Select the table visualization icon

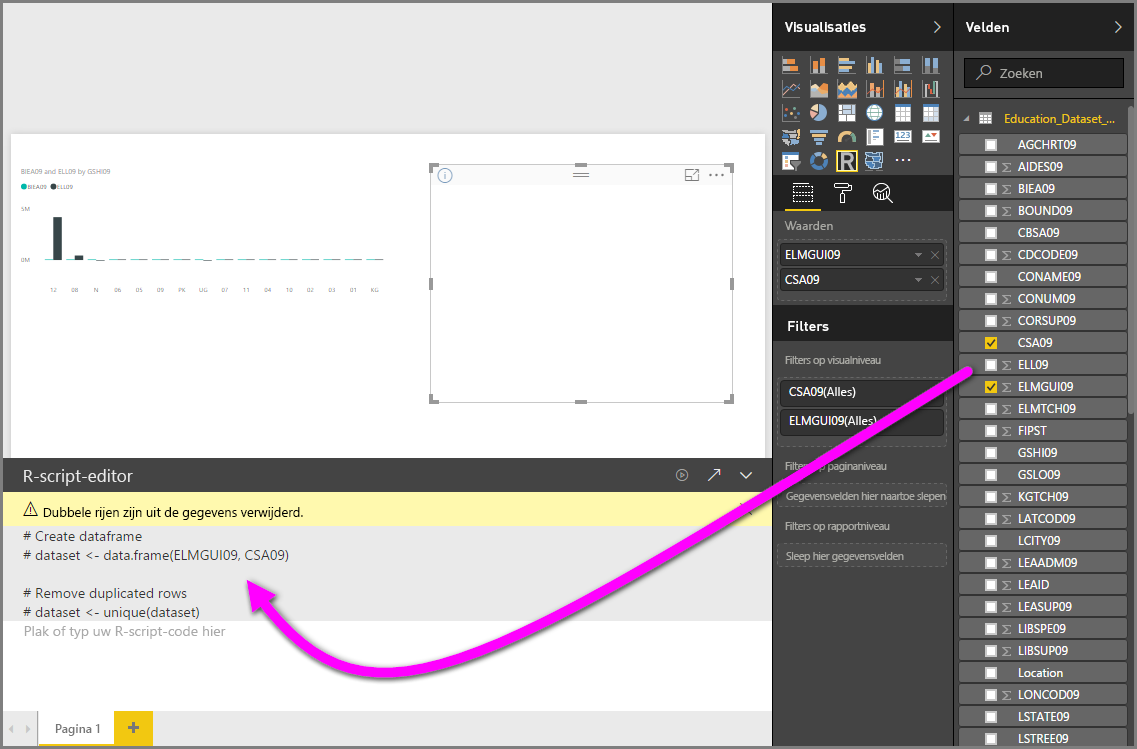903,112
